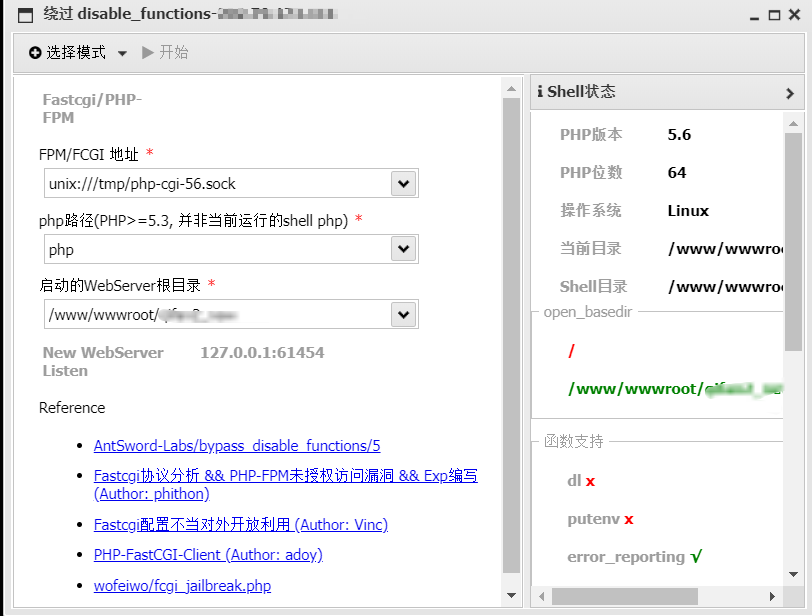Screen dimensions: 812x616
Task: Open WebServer root directory dropdown arrow
Action: pyautogui.click(x=403, y=315)
